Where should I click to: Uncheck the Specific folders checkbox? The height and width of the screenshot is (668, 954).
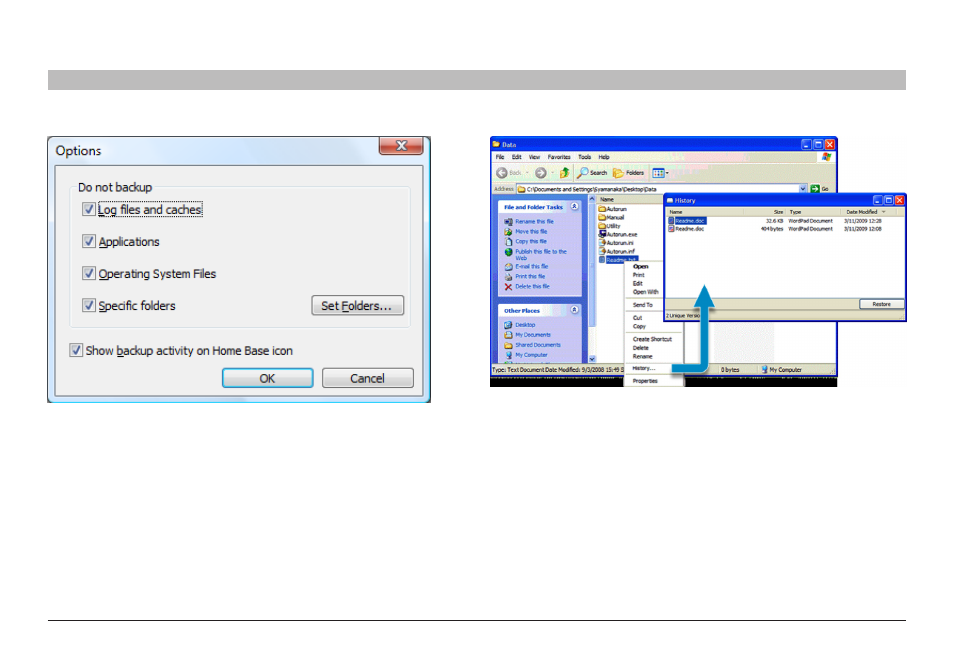[89, 305]
